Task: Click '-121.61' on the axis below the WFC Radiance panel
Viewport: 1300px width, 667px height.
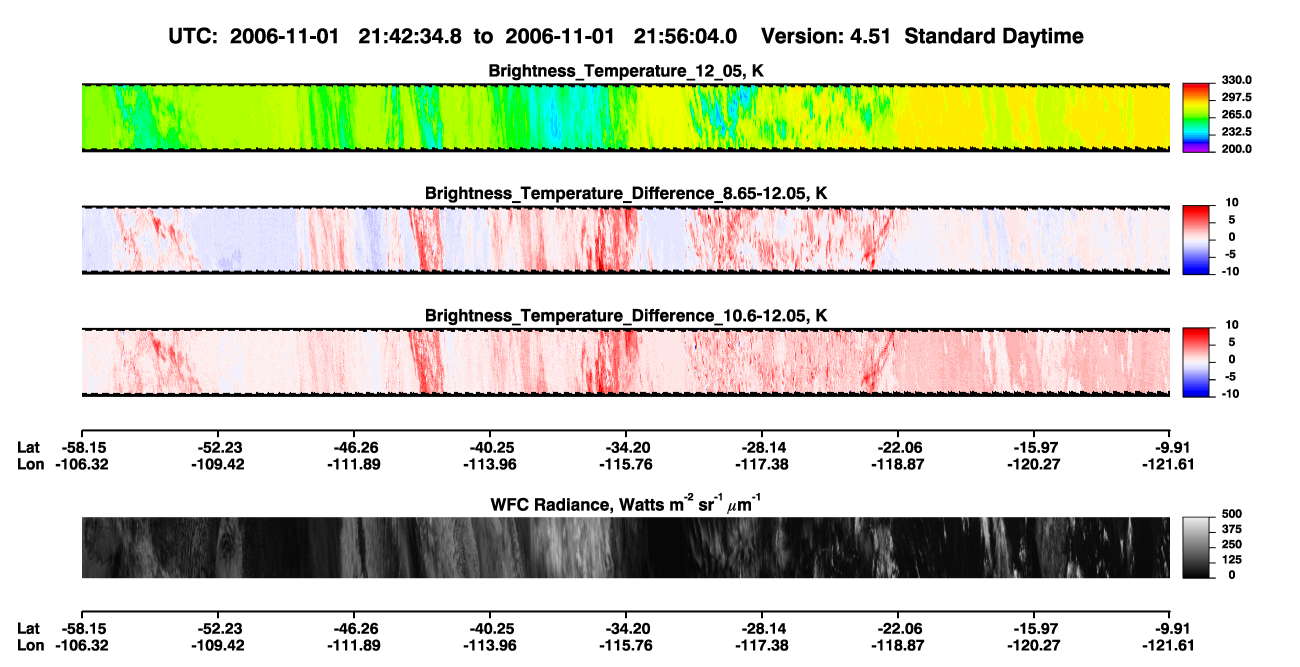Action: coord(1170,646)
